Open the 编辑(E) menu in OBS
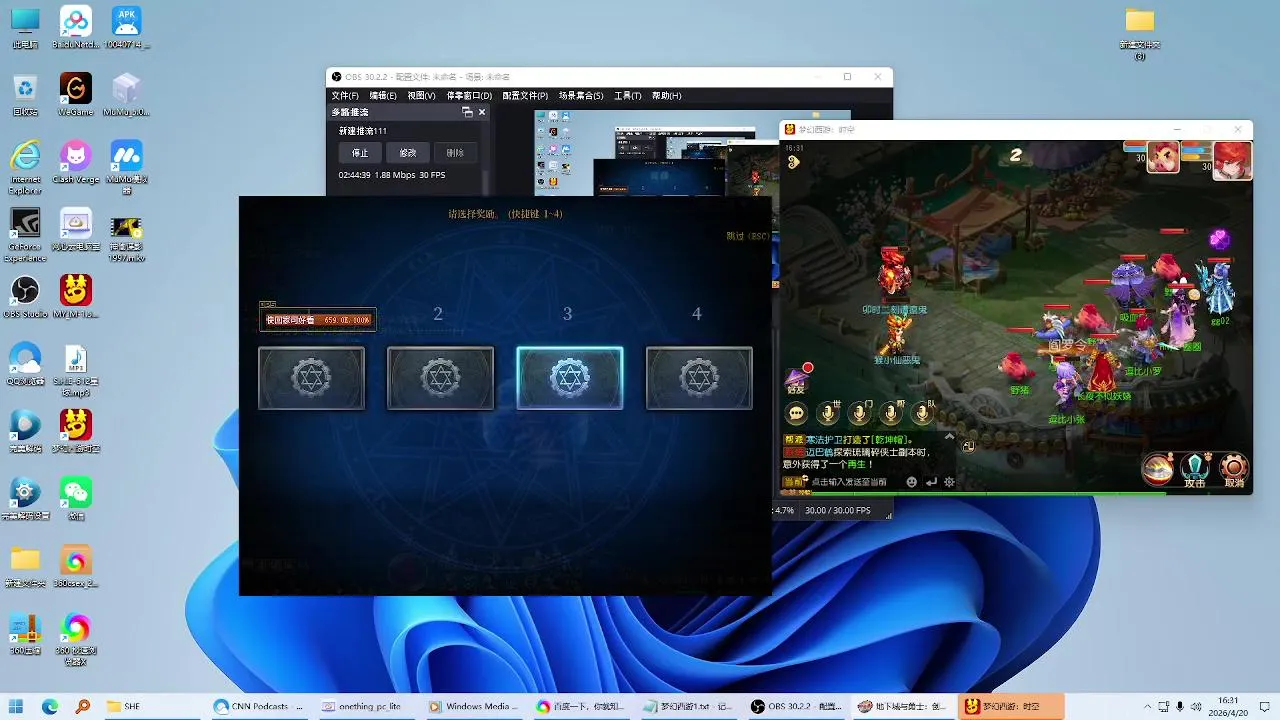The height and width of the screenshot is (720, 1280). click(x=383, y=96)
